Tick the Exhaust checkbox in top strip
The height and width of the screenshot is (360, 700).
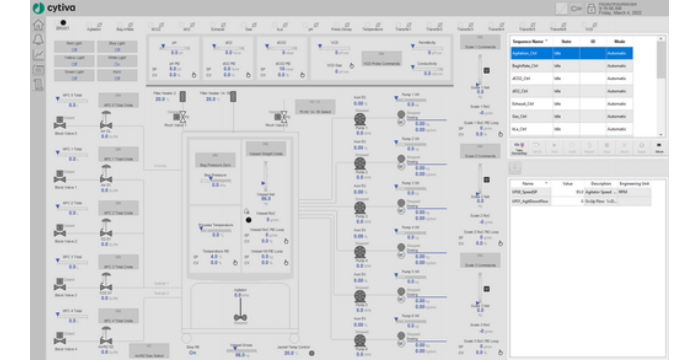[213, 25]
